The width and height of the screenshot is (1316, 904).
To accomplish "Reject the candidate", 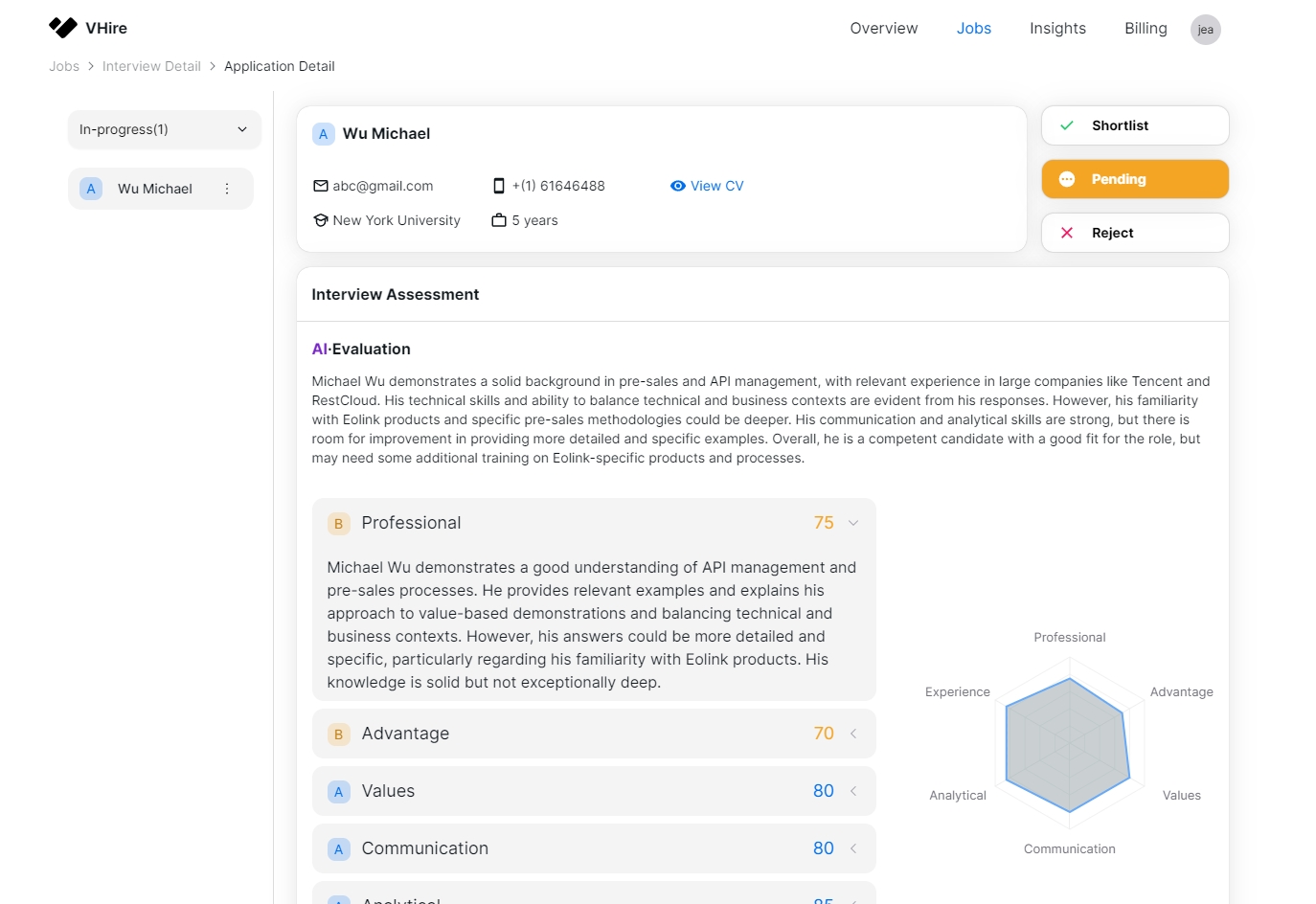I will tap(1135, 233).
